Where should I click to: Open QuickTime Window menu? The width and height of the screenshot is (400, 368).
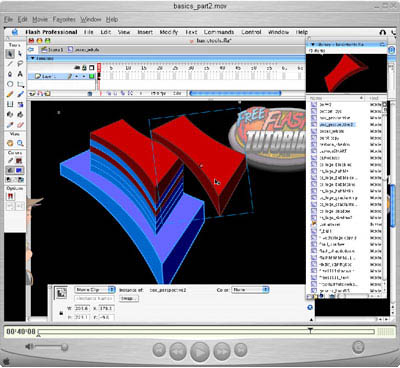(91, 19)
